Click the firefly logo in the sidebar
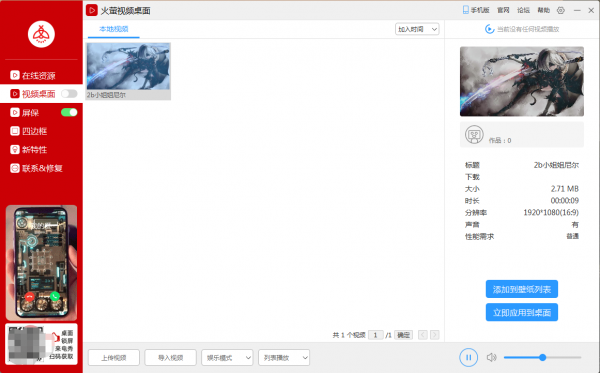 [41, 34]
